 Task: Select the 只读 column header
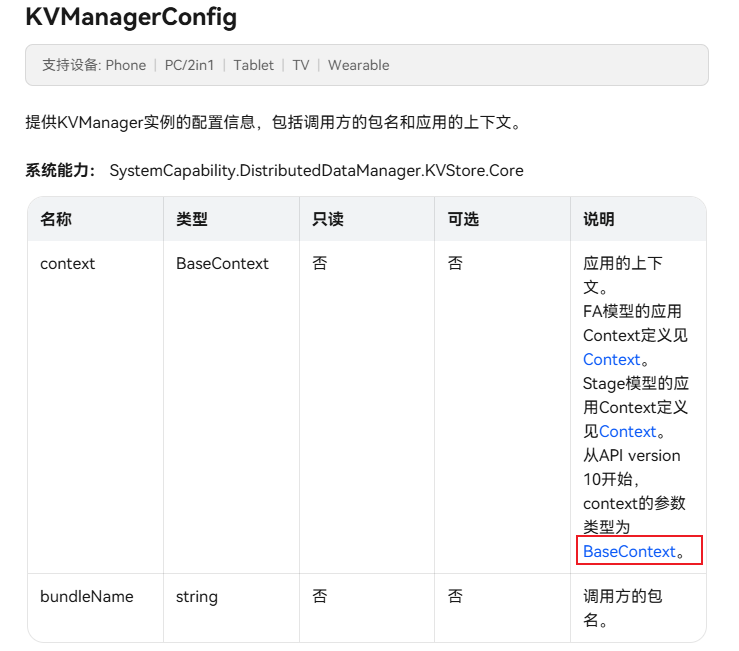[x=328, y=219]
